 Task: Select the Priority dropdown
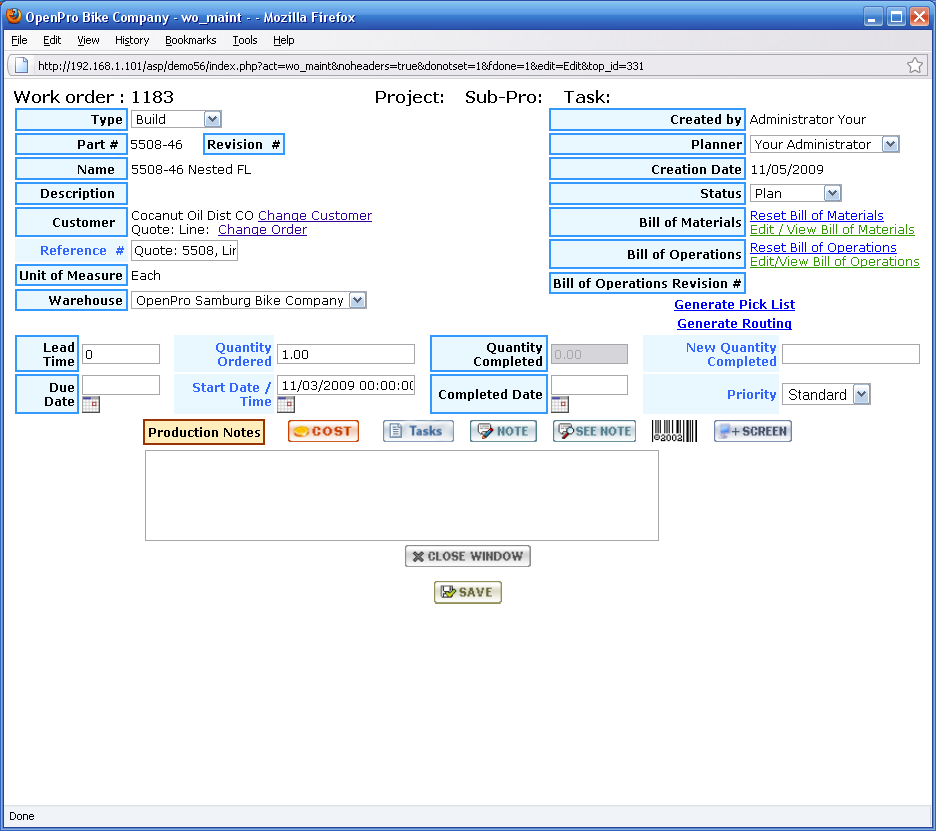tap(826, 395)
